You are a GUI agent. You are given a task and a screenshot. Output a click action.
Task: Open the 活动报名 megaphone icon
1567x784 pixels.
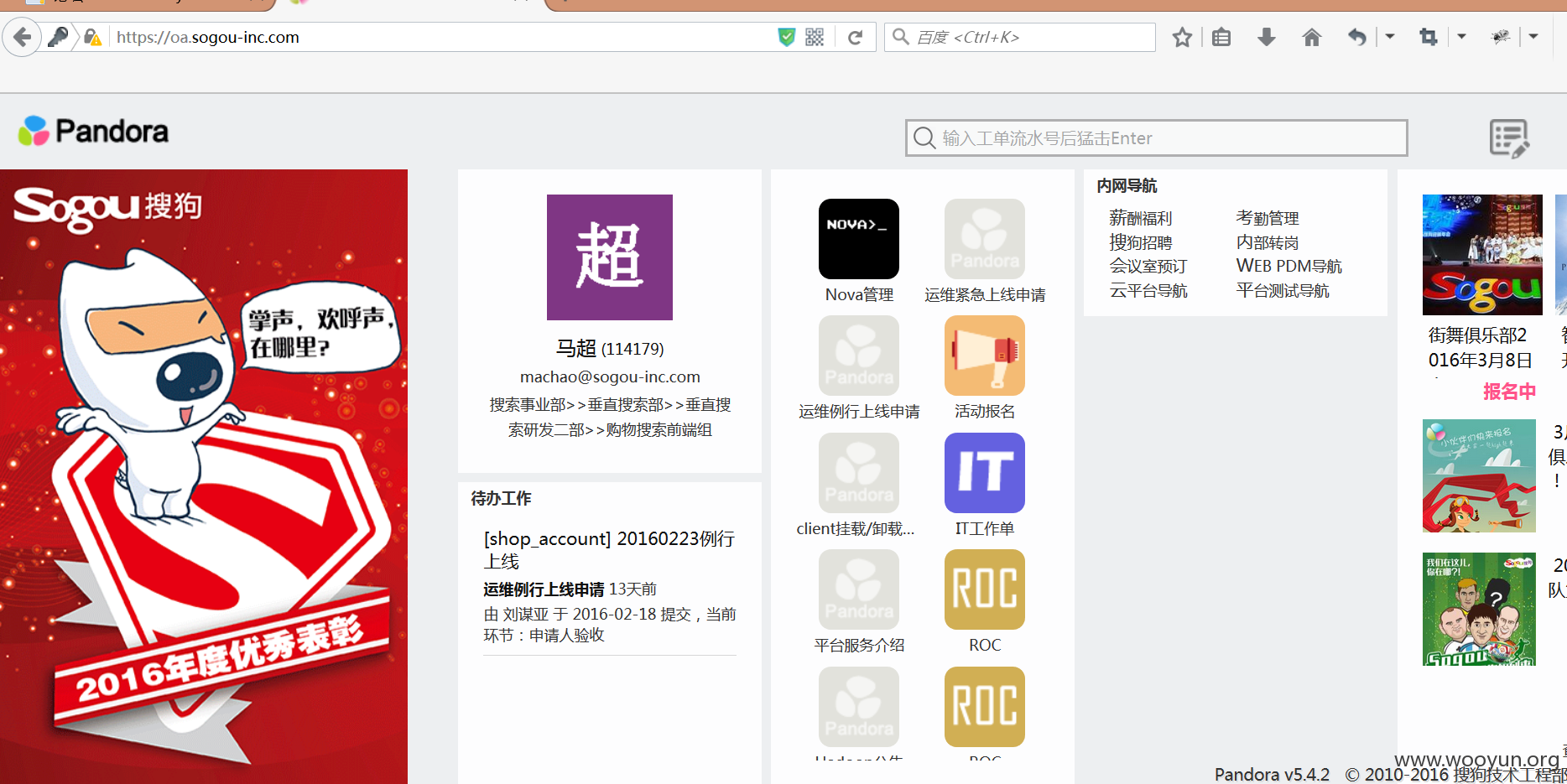pyautogui.click(x=985, y=356)
